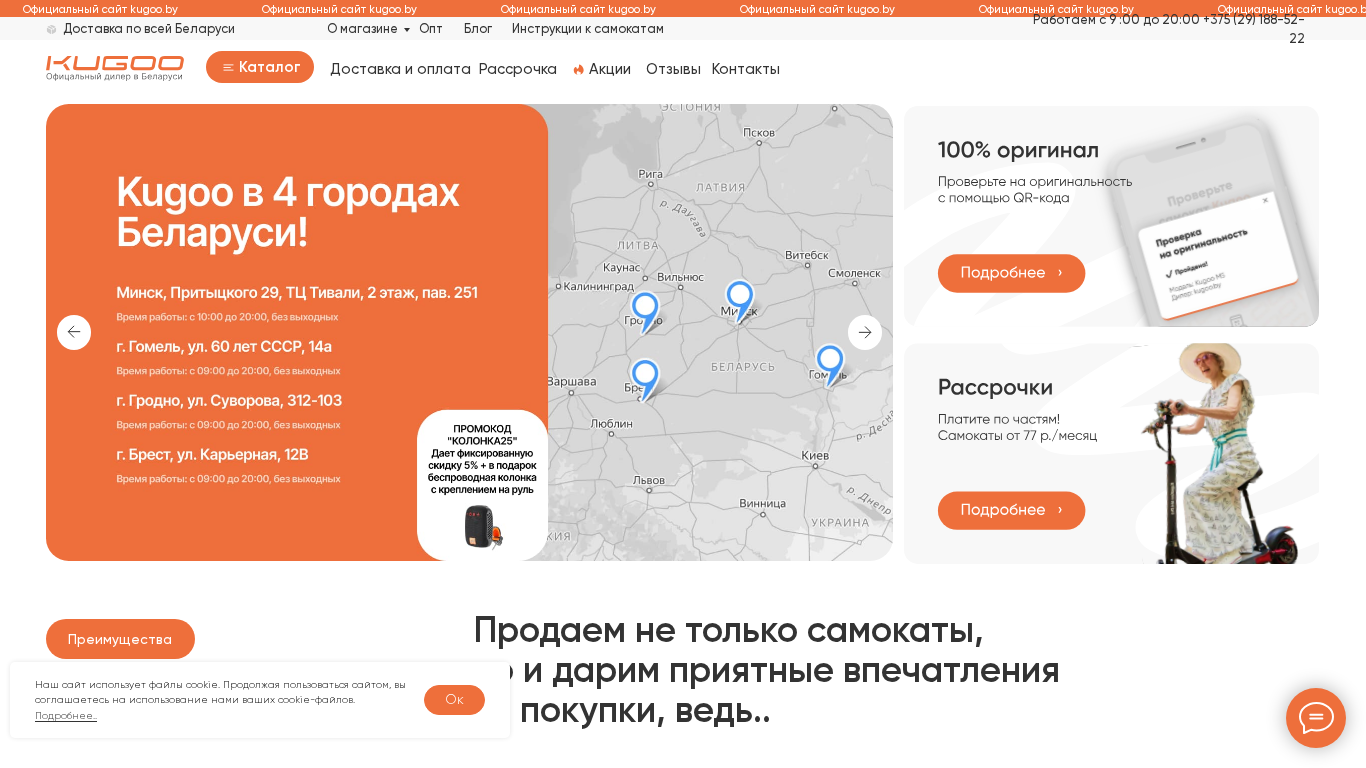Select the Gomel map pin
The width and height of the screenshot is (1366, 768).
(x=830, y=365)
